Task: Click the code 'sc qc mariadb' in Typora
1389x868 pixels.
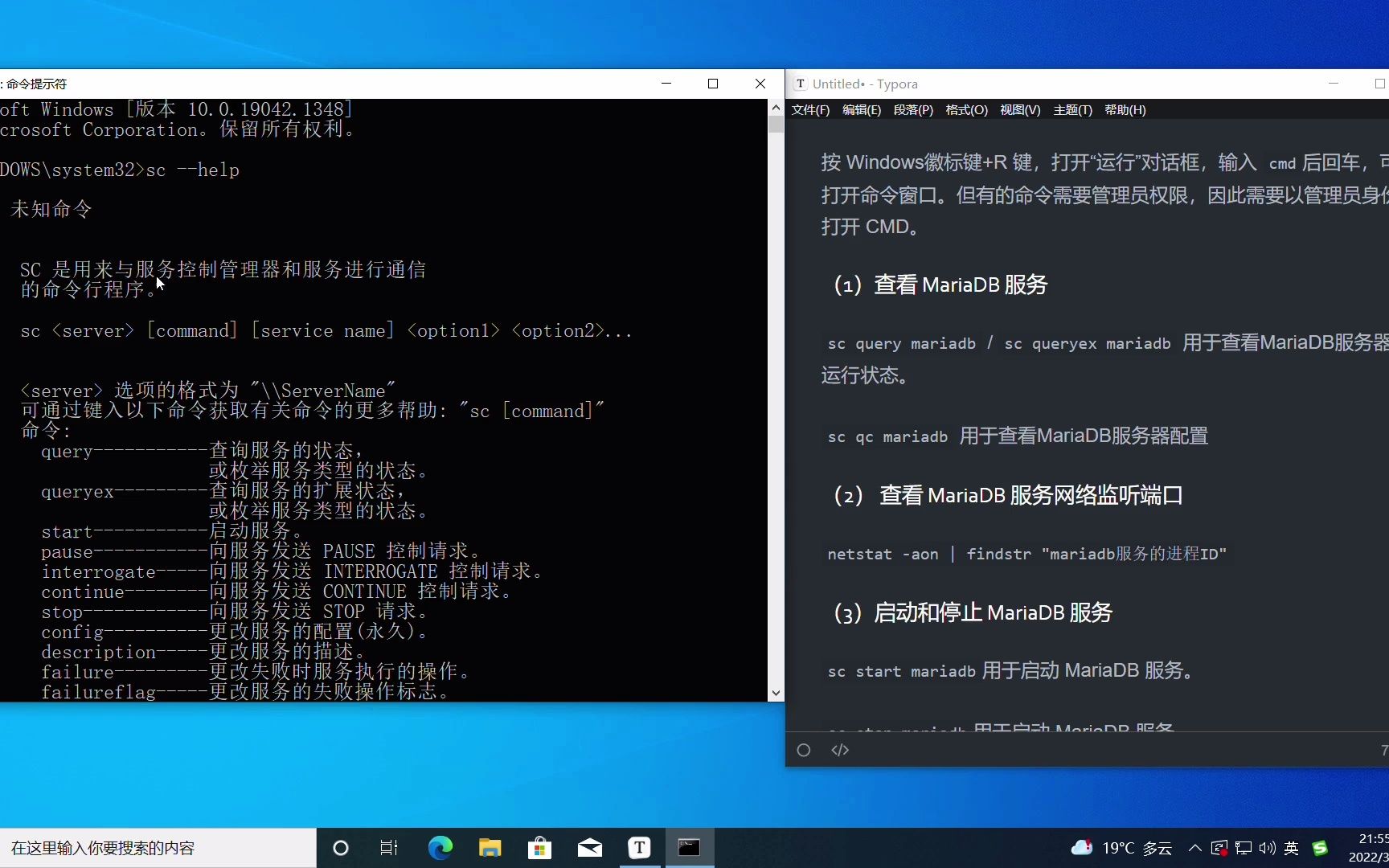Action: [887, 437]
